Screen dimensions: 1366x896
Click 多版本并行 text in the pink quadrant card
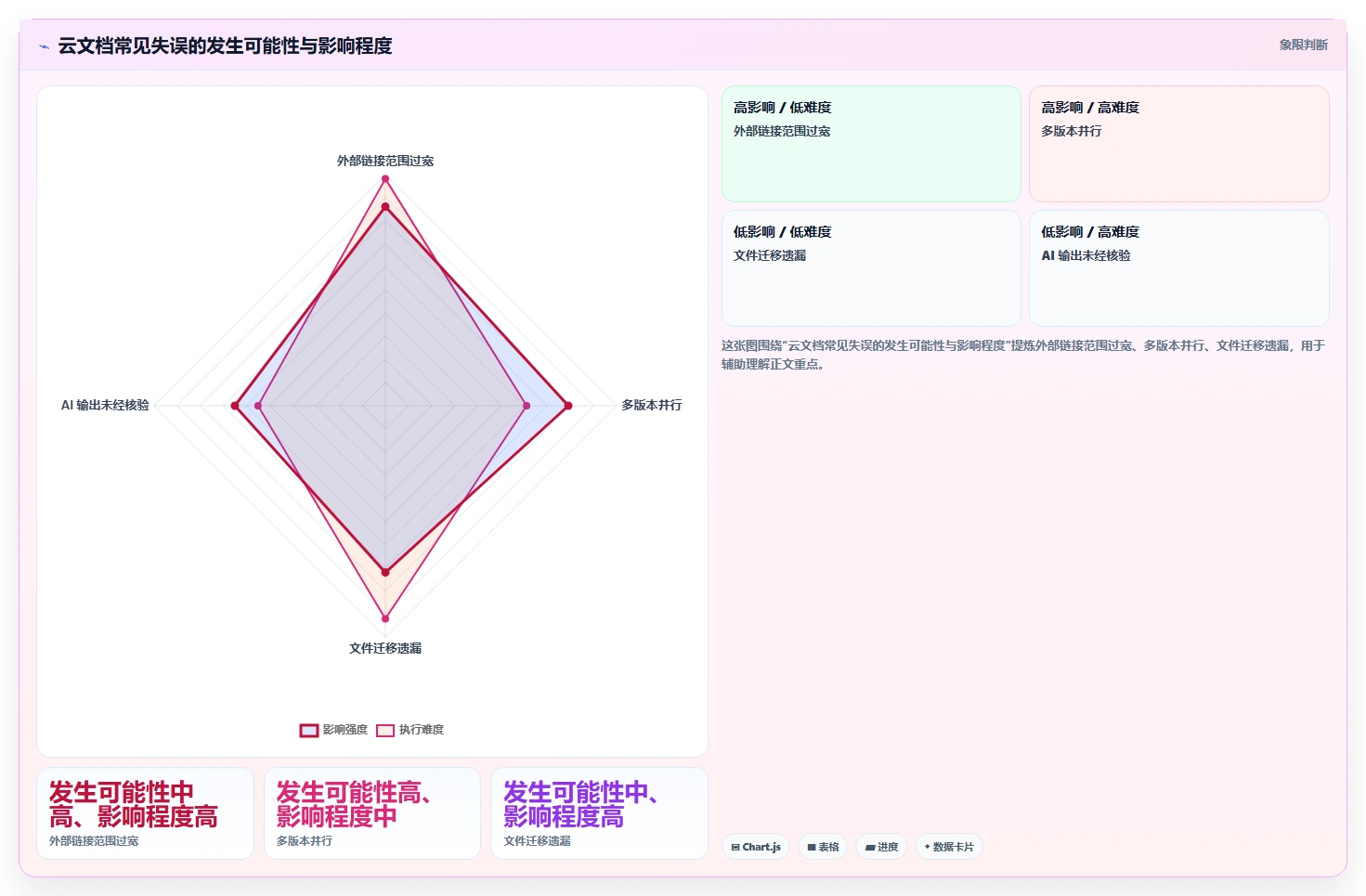pos(1072,131)
